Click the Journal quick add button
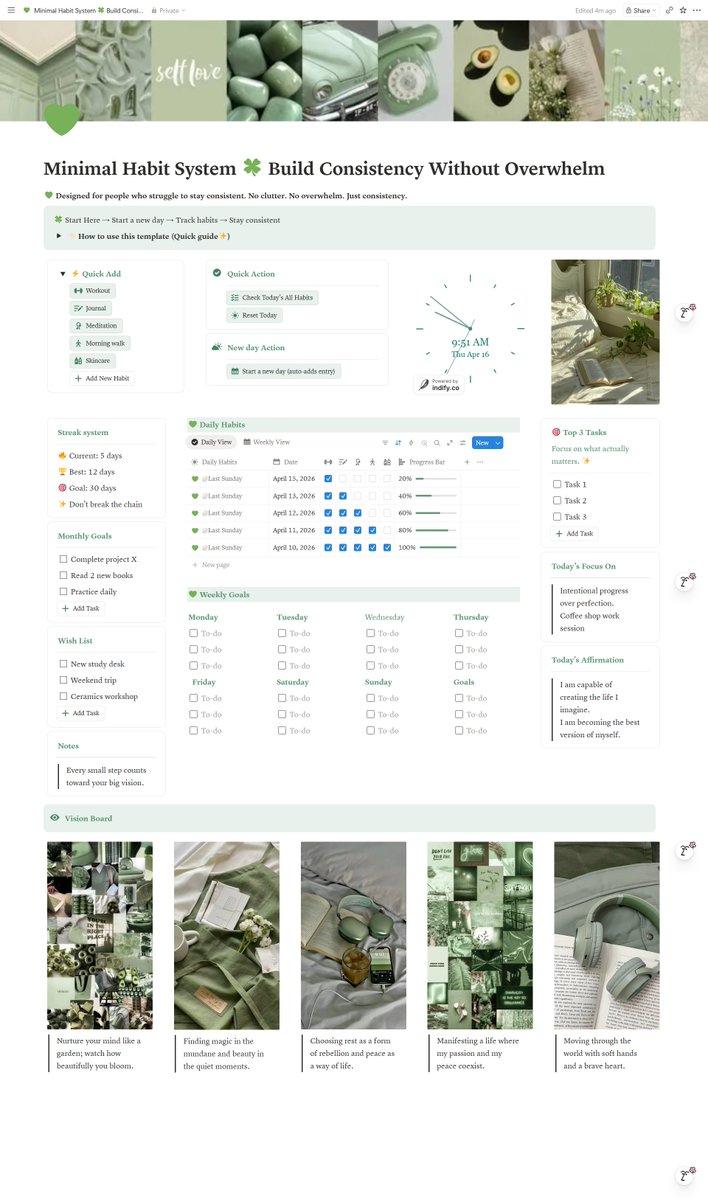Viewport: 708px width, 1199px height. point(90,308)
